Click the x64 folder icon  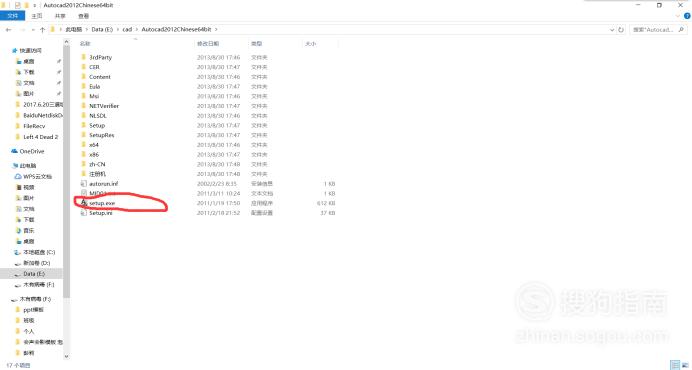tap(84, 145)
